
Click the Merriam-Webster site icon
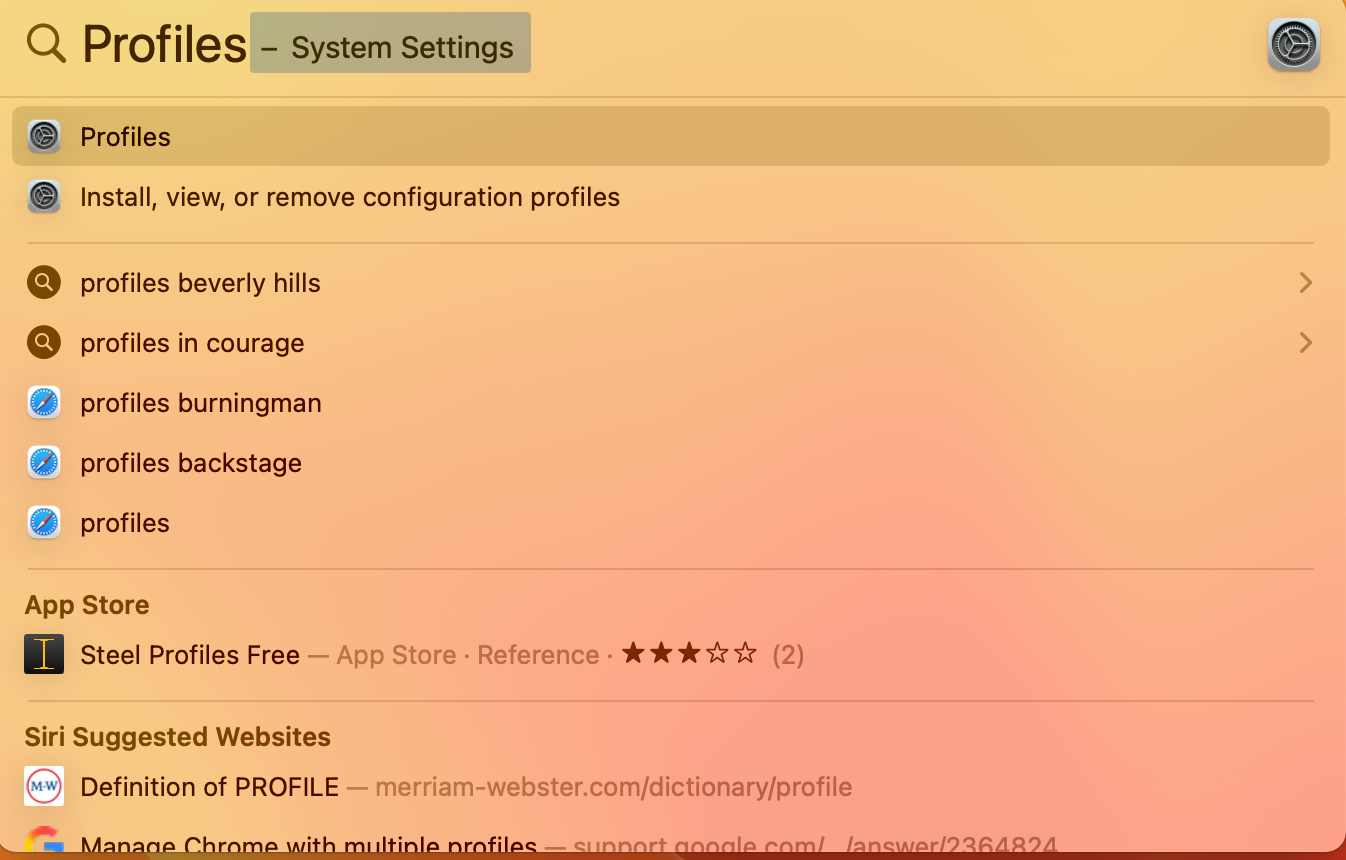coord(43,786)
